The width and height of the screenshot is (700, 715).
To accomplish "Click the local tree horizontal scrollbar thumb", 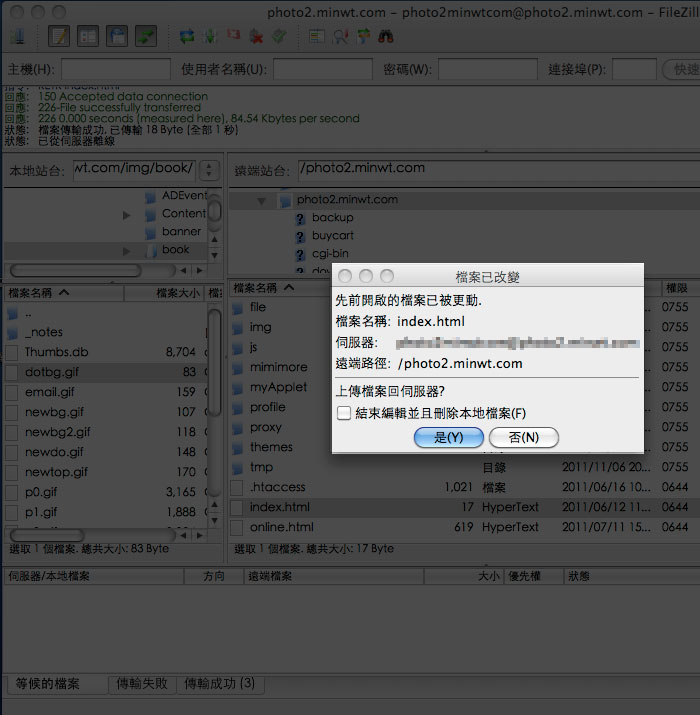I will (75, 270).
